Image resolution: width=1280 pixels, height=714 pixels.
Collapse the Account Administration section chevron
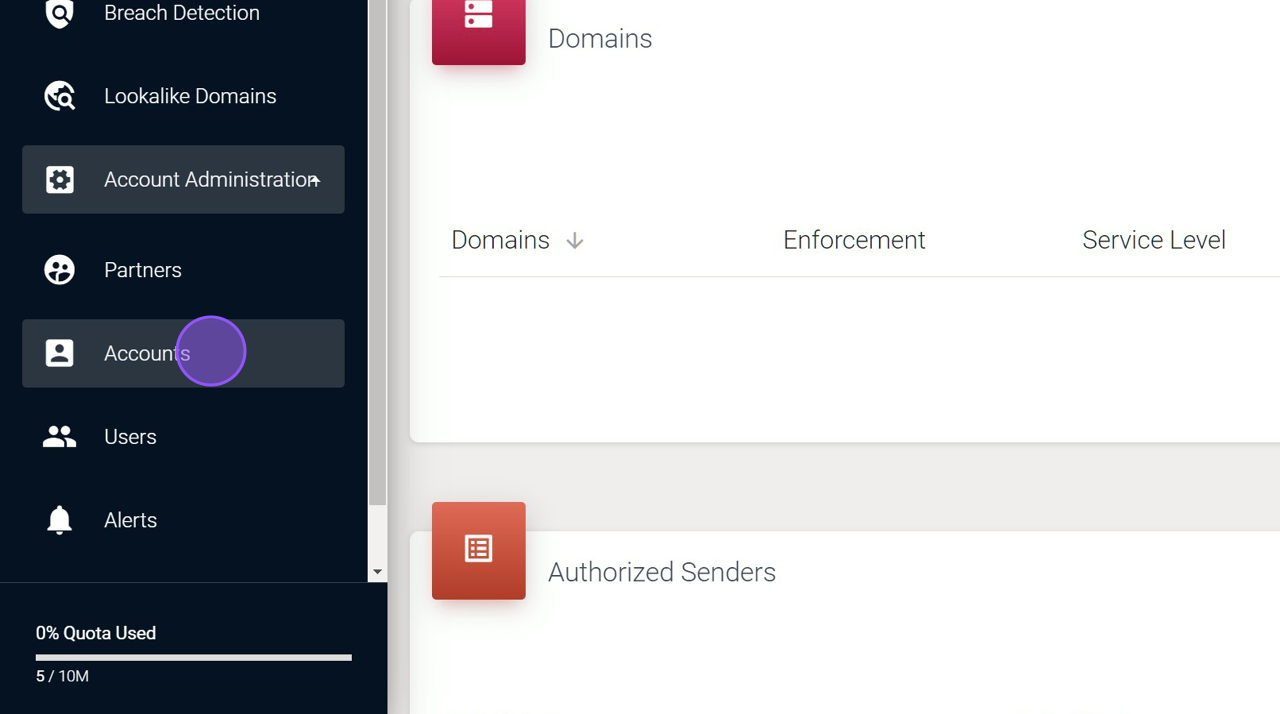314,180
